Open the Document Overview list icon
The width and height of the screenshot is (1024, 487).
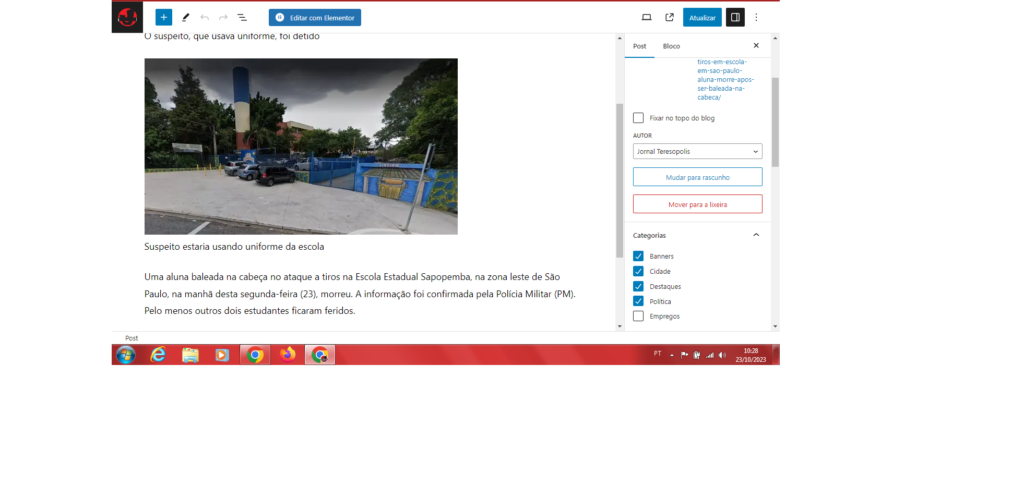pos(242,17)
